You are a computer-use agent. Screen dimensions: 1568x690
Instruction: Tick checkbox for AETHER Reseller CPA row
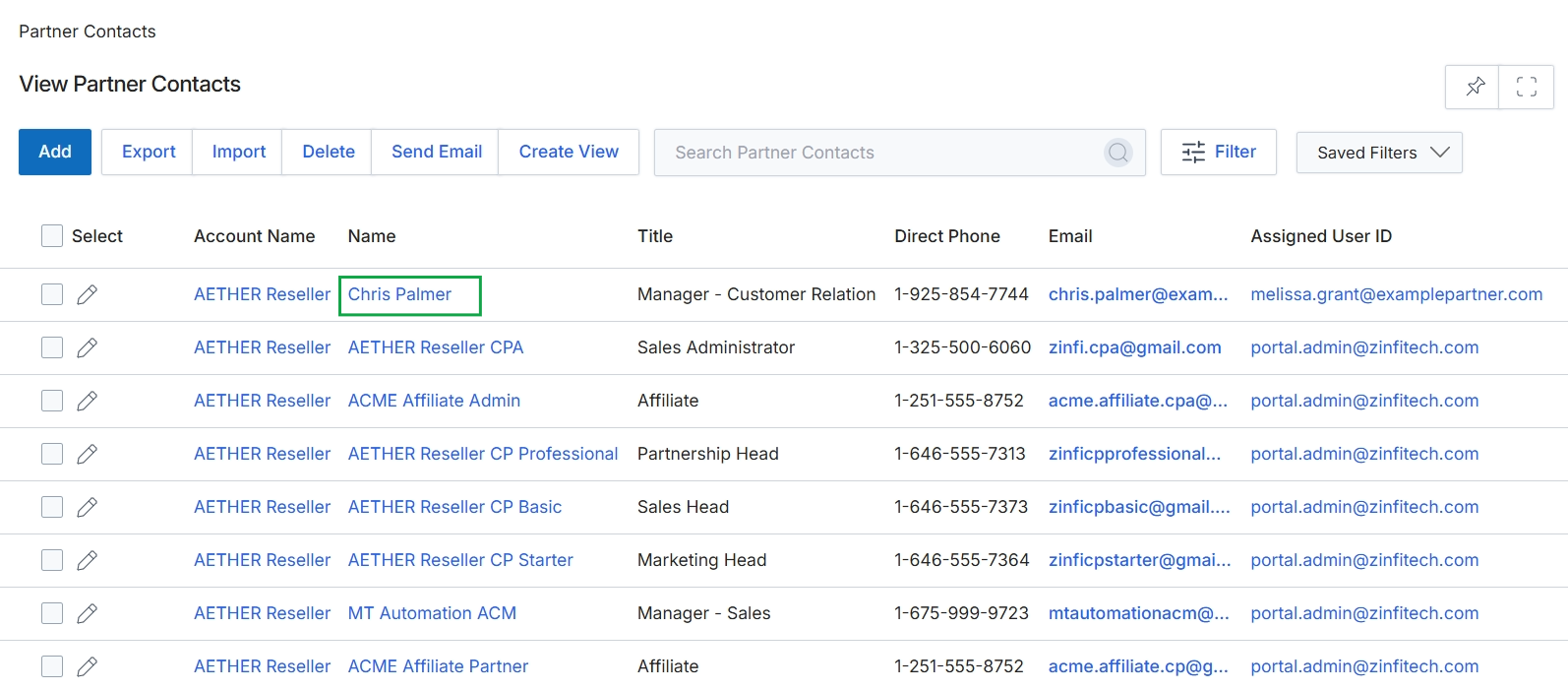(x=52, y=347)
